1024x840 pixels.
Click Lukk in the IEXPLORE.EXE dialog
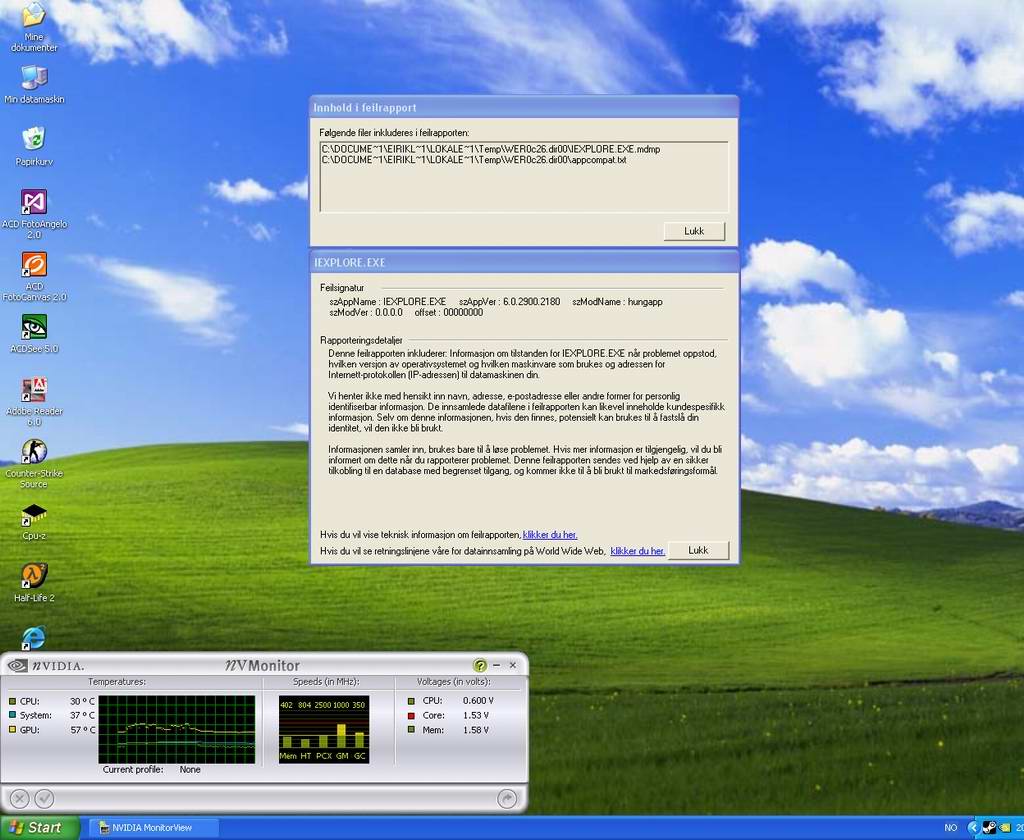pos(698,550)
